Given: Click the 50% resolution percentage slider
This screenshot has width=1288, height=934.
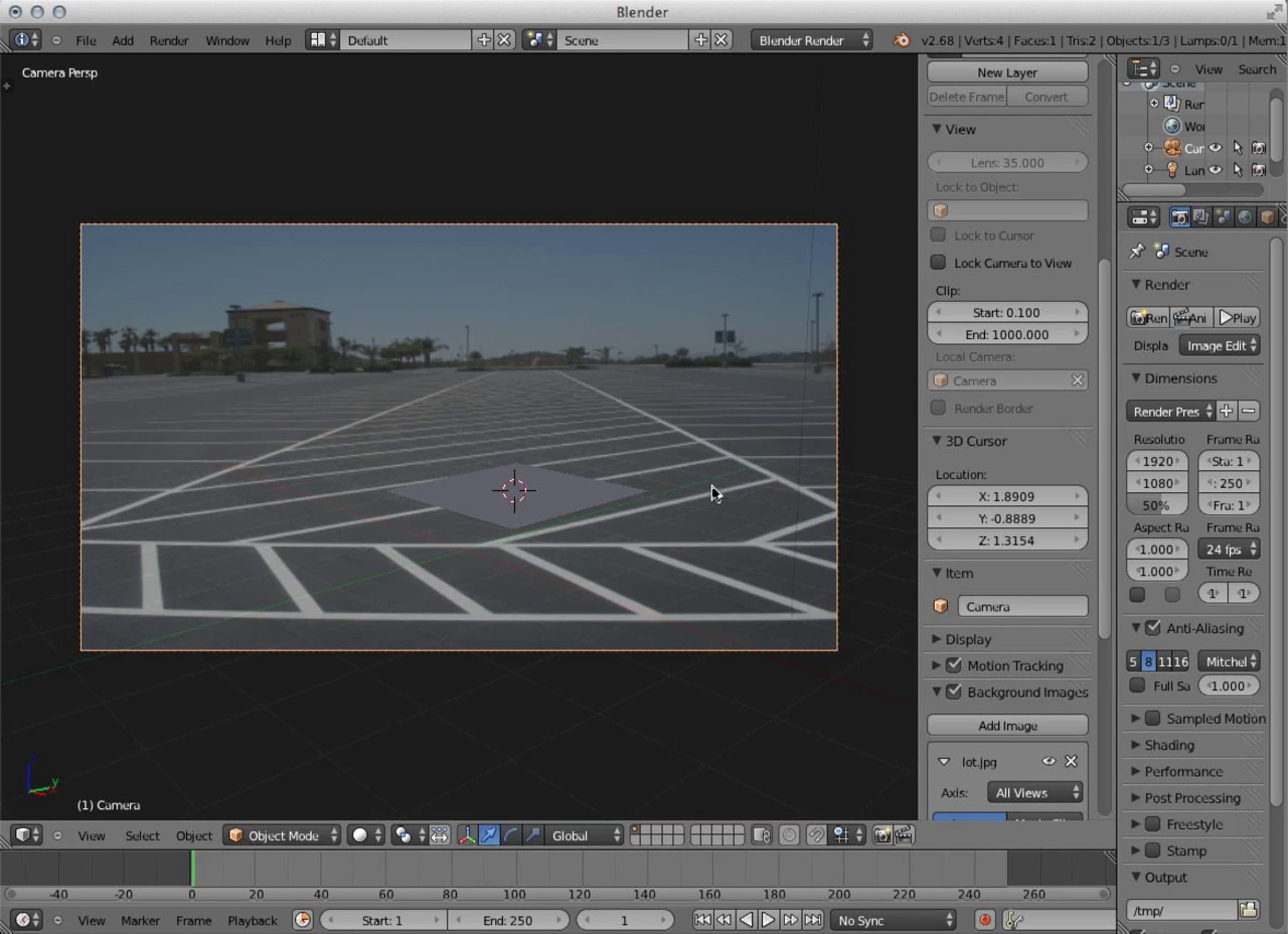Looking at the screenshot, I should coord(1156,505).
